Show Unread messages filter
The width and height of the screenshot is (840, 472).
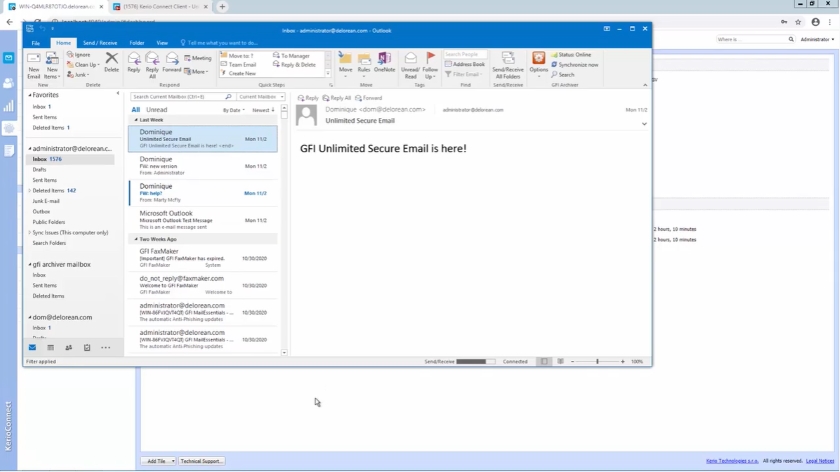click(x=156, y=110)
